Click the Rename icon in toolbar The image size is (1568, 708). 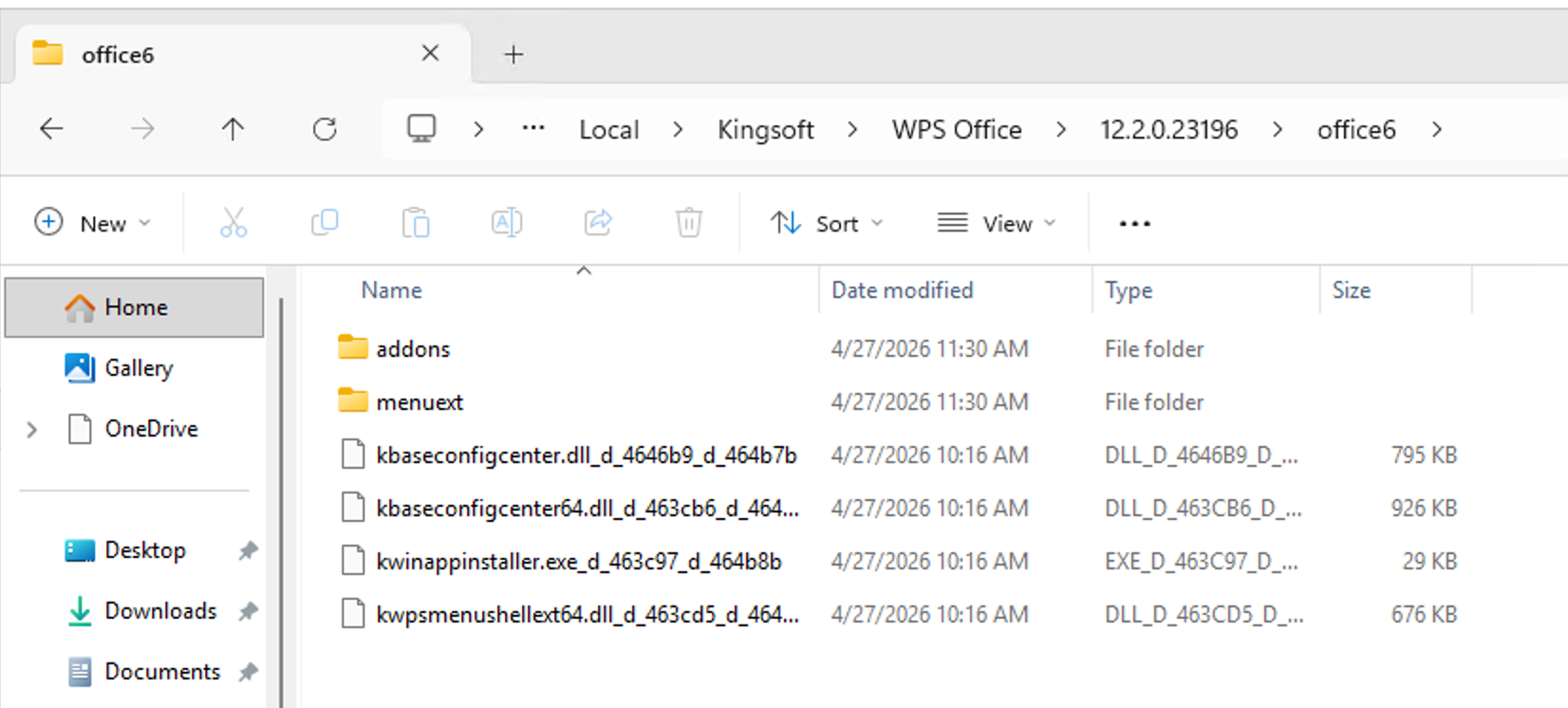point(507,223)
